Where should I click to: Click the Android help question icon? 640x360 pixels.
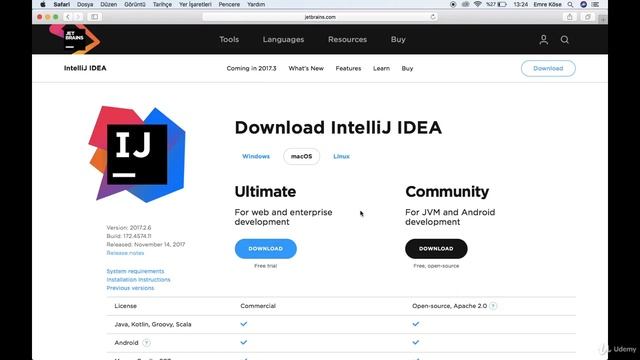tap(146, 343)
